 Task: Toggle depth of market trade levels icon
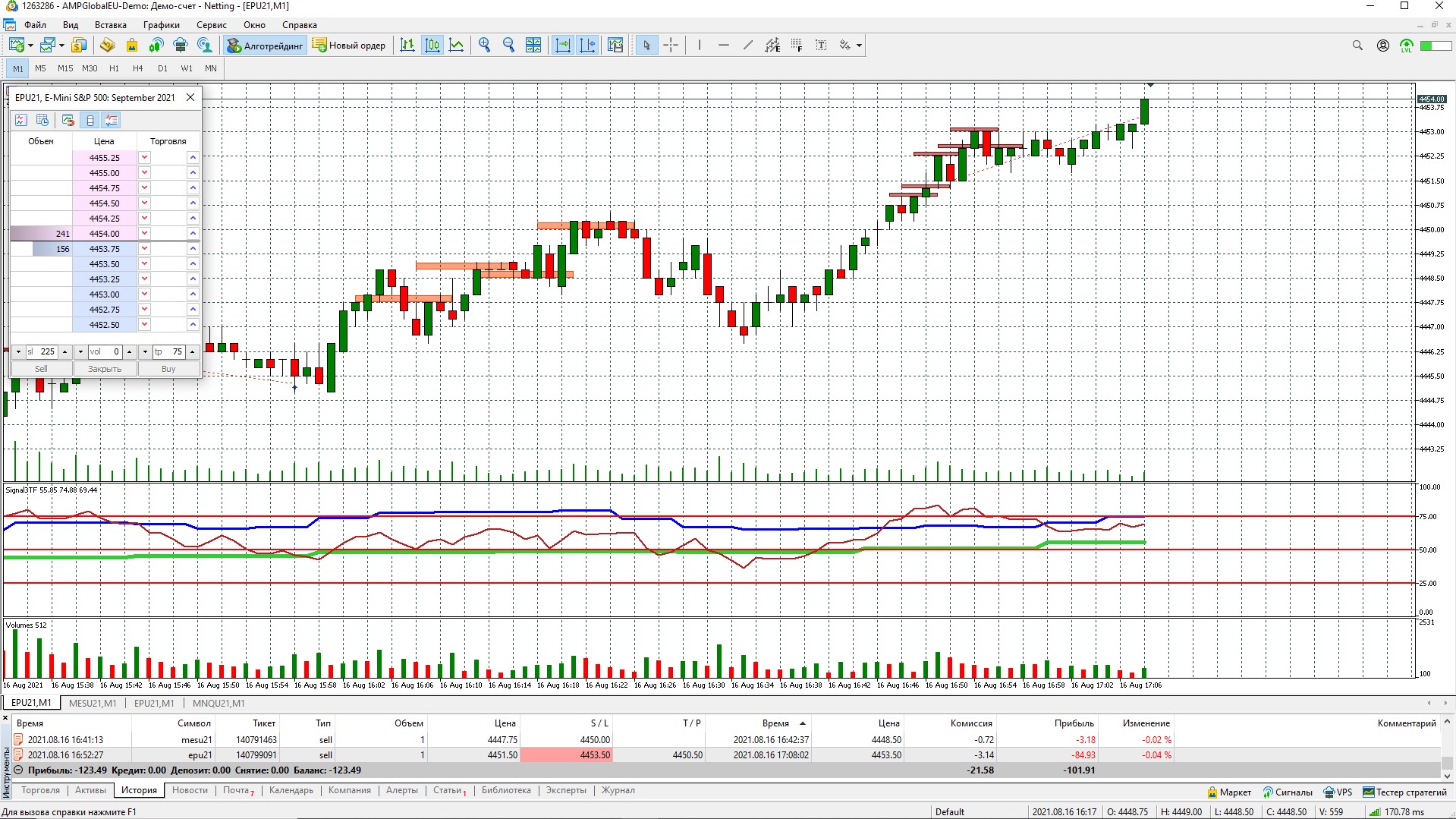pos(112,120)
